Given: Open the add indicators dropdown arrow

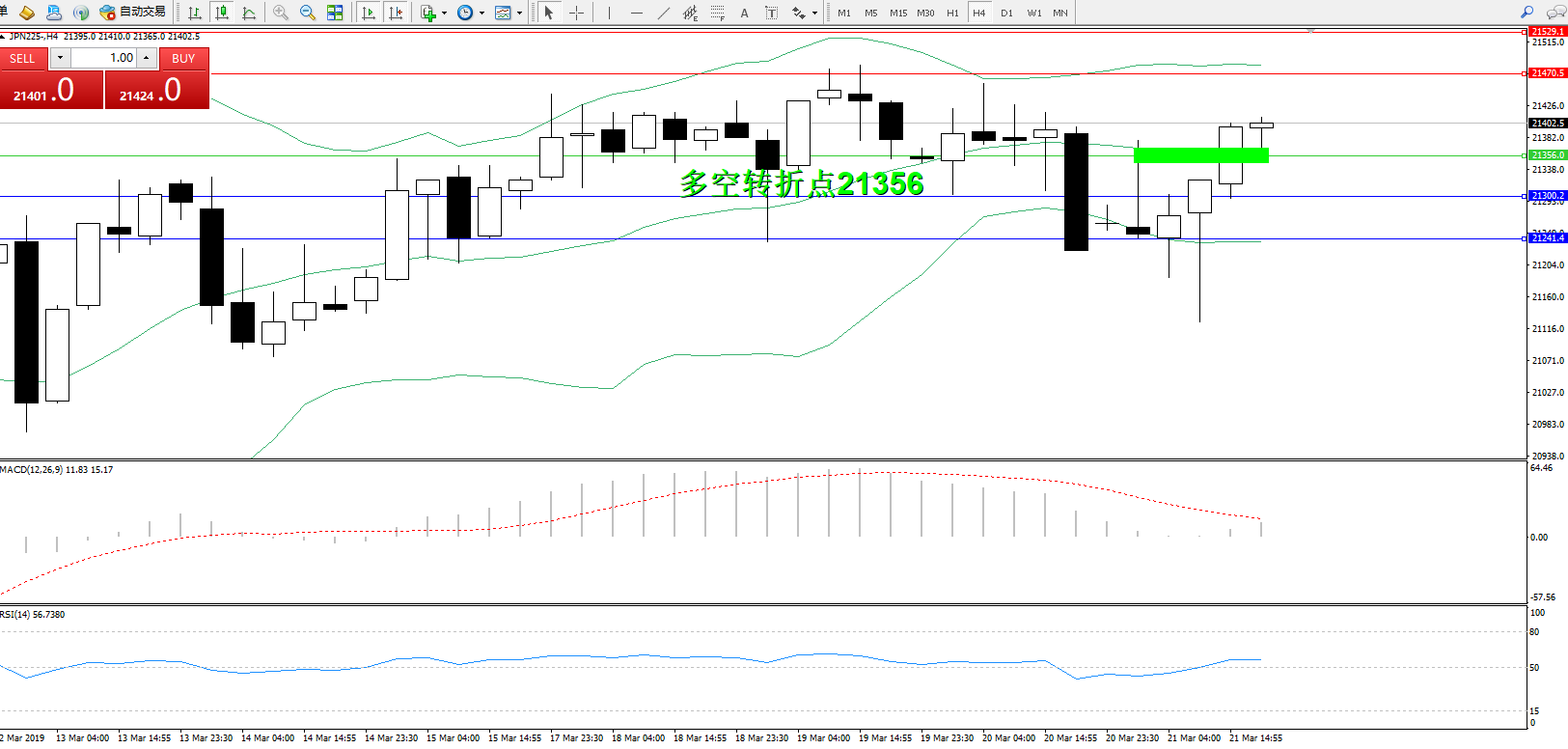Looking at the screenshot, I should point(444,14).
